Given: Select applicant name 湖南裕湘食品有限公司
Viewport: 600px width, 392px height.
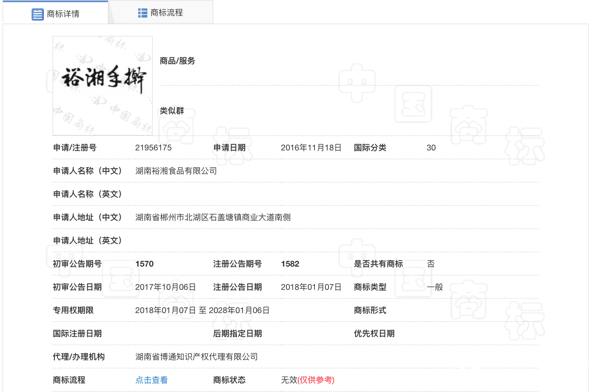Looking at the screenshot, I should tap(176, 171).
